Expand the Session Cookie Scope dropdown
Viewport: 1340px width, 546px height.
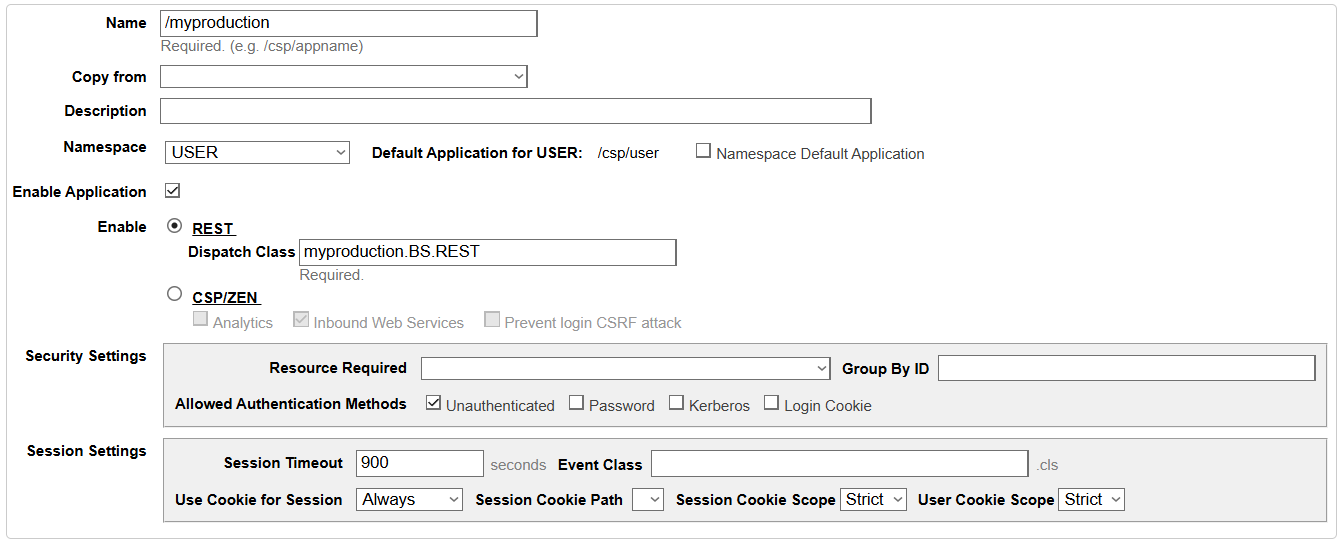873,499
